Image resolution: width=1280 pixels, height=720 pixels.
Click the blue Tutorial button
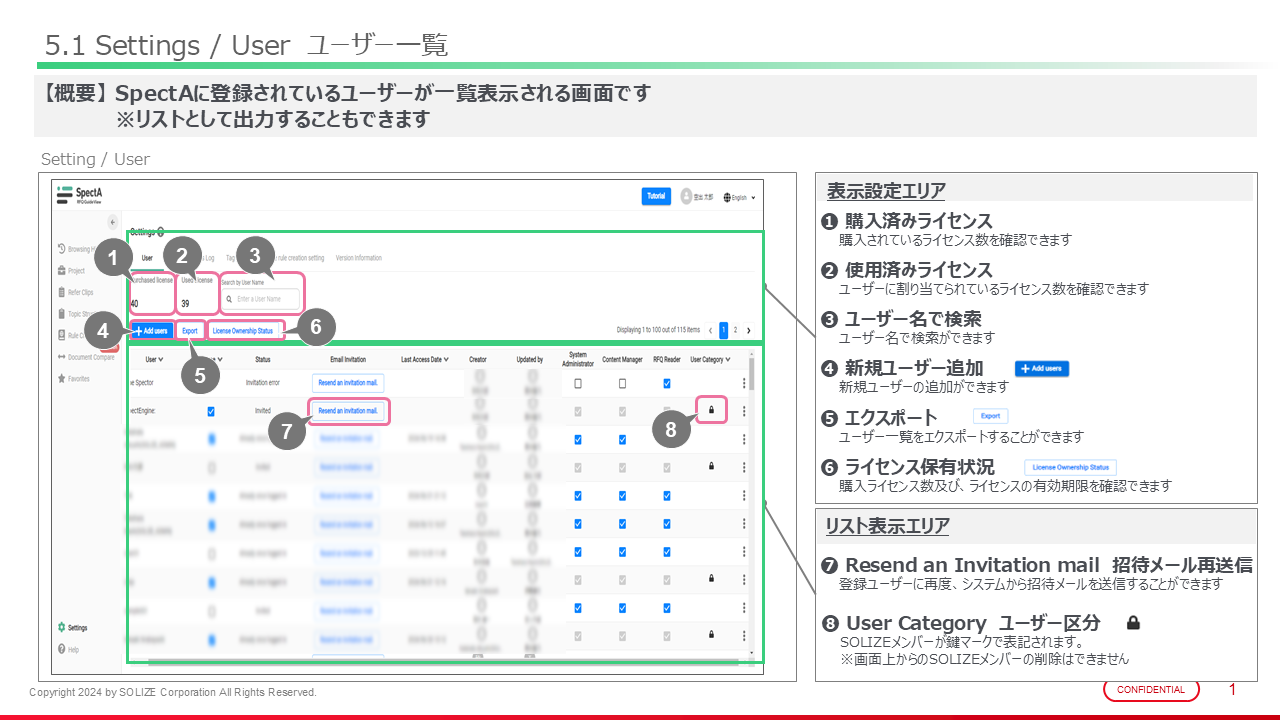(656, 196)
